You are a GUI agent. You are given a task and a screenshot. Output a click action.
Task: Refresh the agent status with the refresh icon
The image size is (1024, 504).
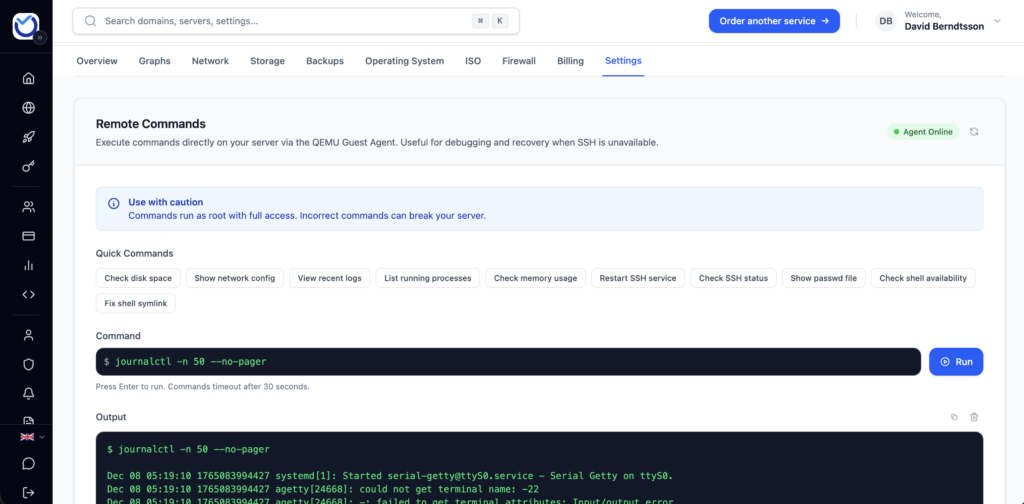pos(974,132)
